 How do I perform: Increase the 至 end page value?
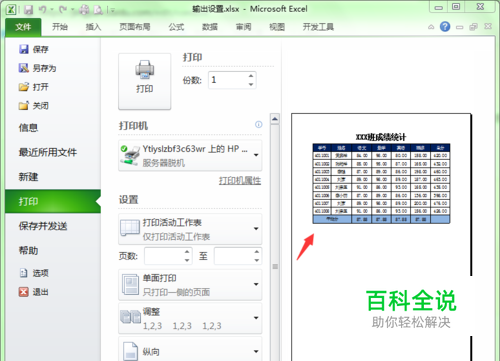(257, 252)
